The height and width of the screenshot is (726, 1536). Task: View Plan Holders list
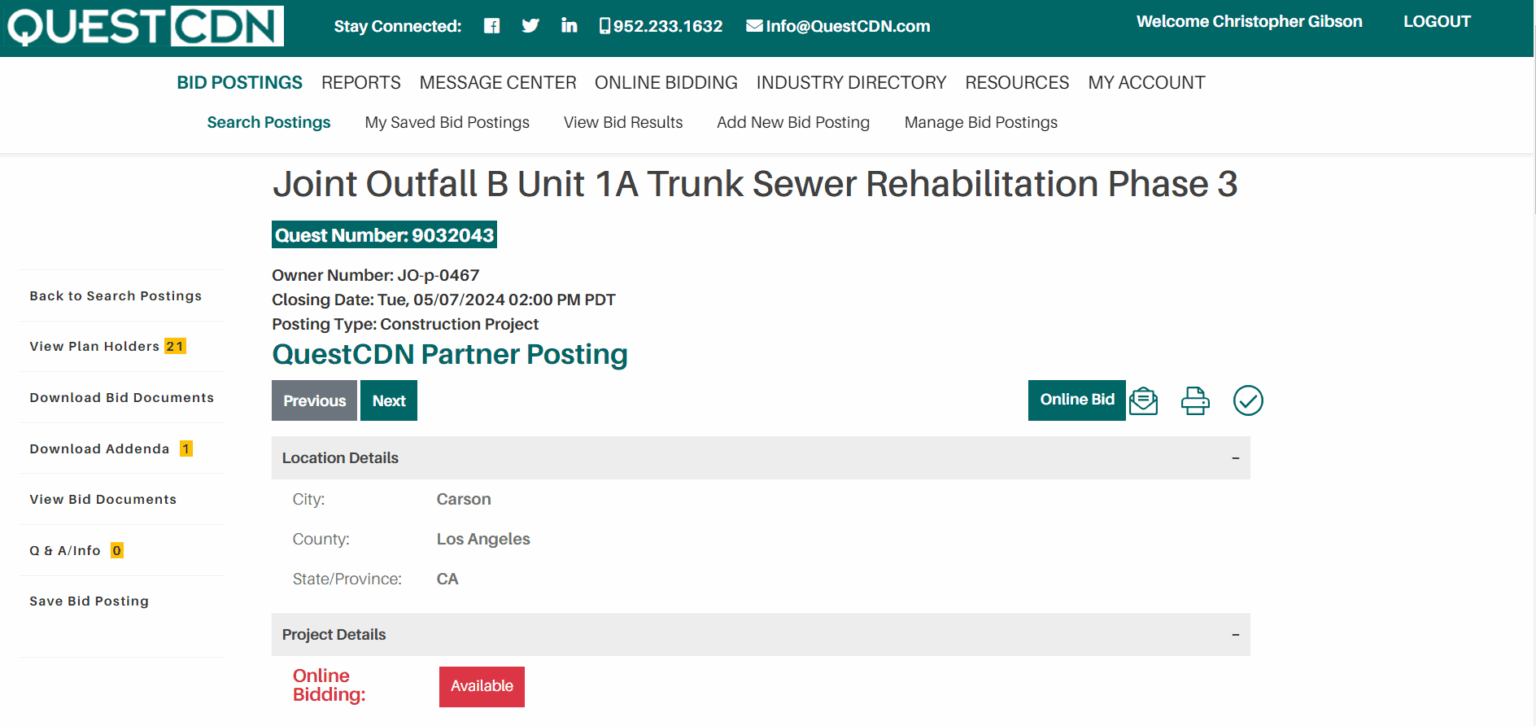pyautogui.click(x=95, y=347)
